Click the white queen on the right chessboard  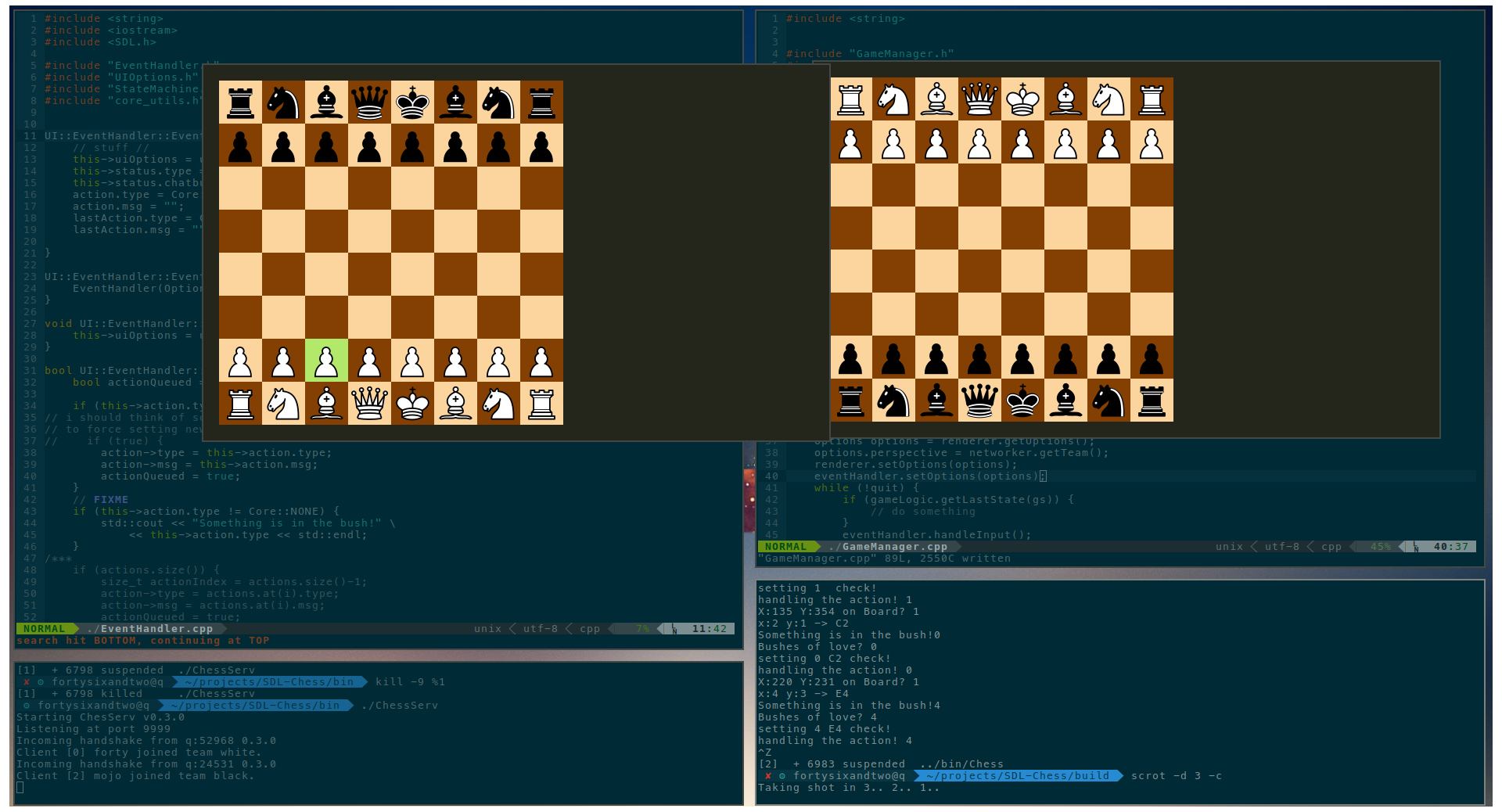coord(979,99)
